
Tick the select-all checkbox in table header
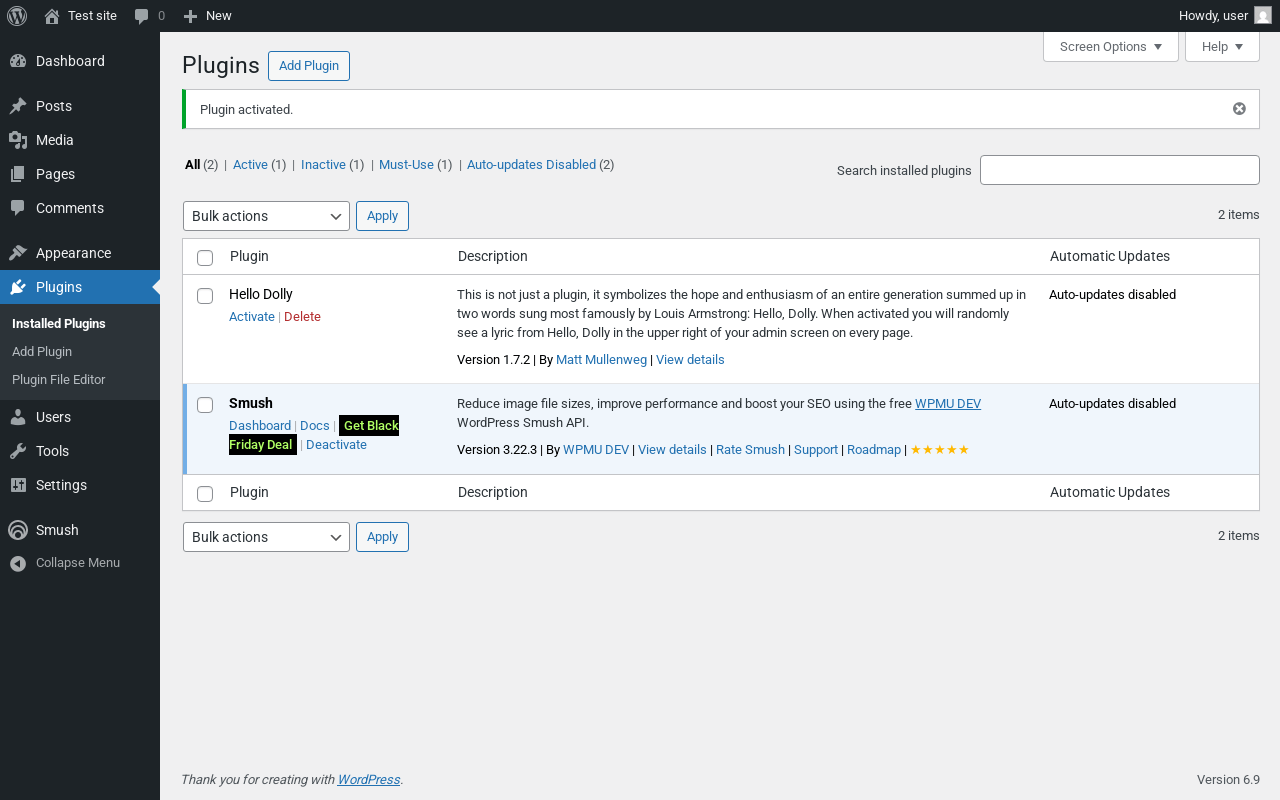tap(205, 258)
